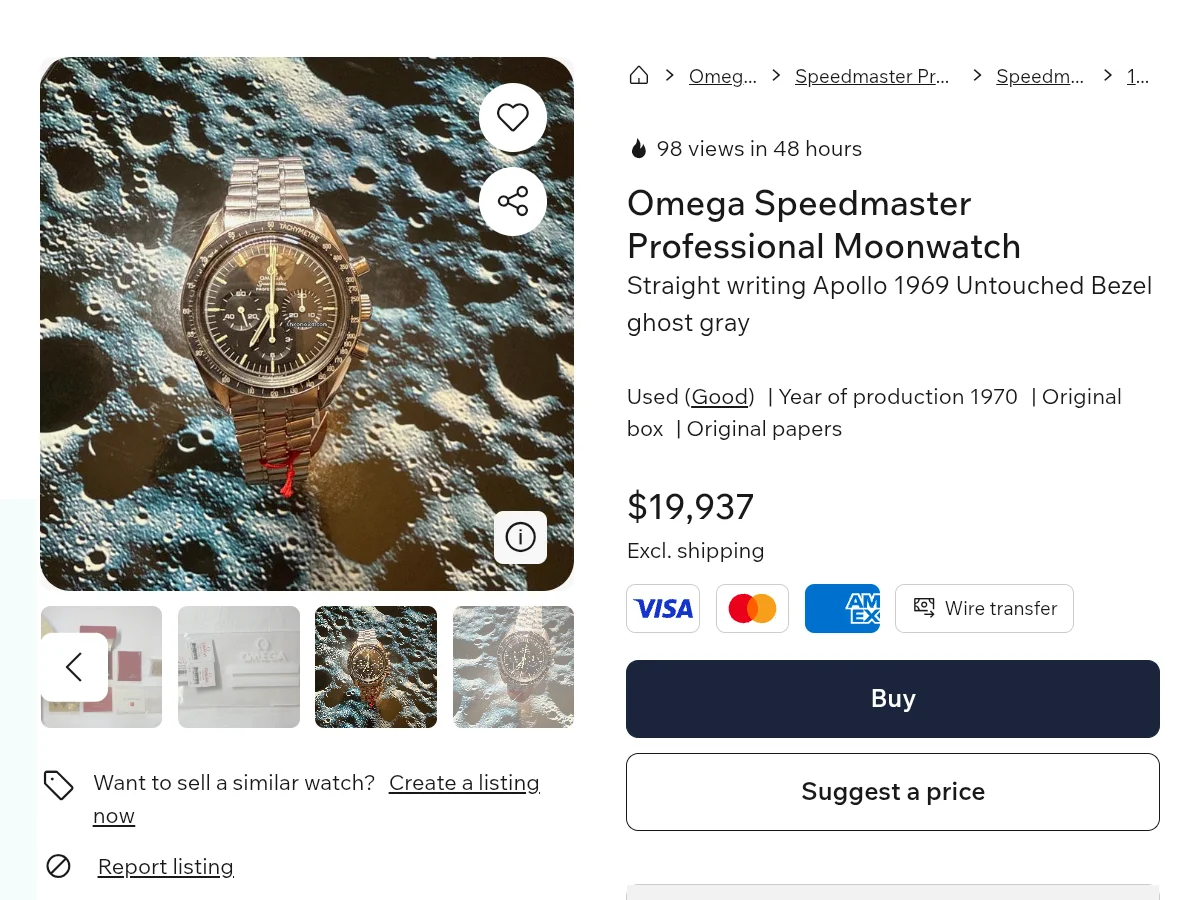Click the report listing prohibition icon

click(59, 866)
